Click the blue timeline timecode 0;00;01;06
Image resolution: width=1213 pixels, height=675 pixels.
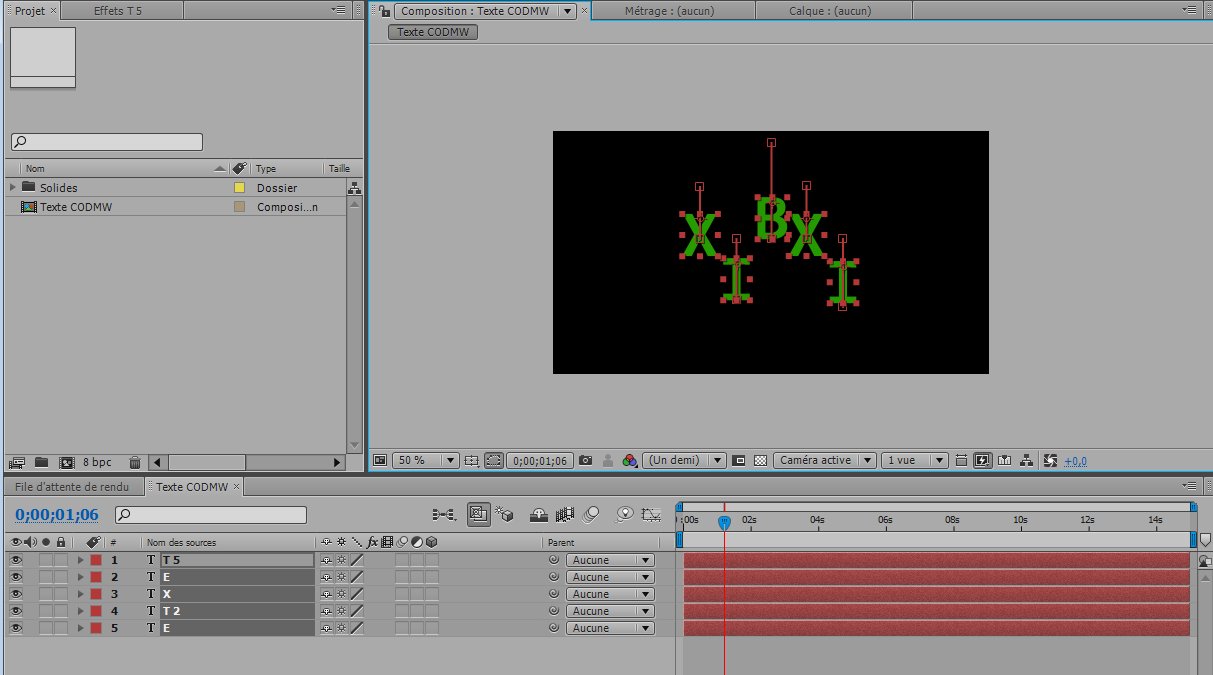pos(57,514)
